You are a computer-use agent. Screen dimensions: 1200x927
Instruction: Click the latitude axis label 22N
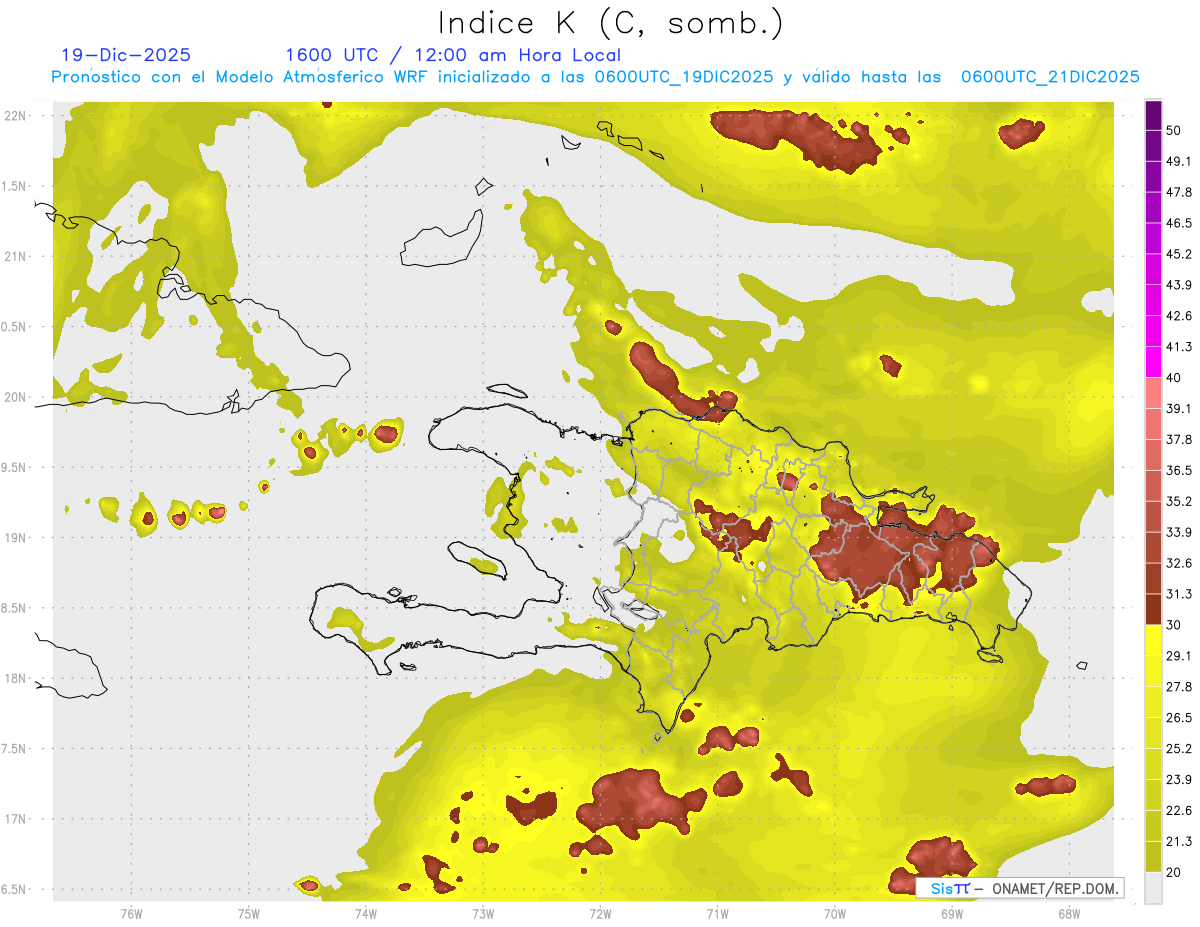pos(15,116)
